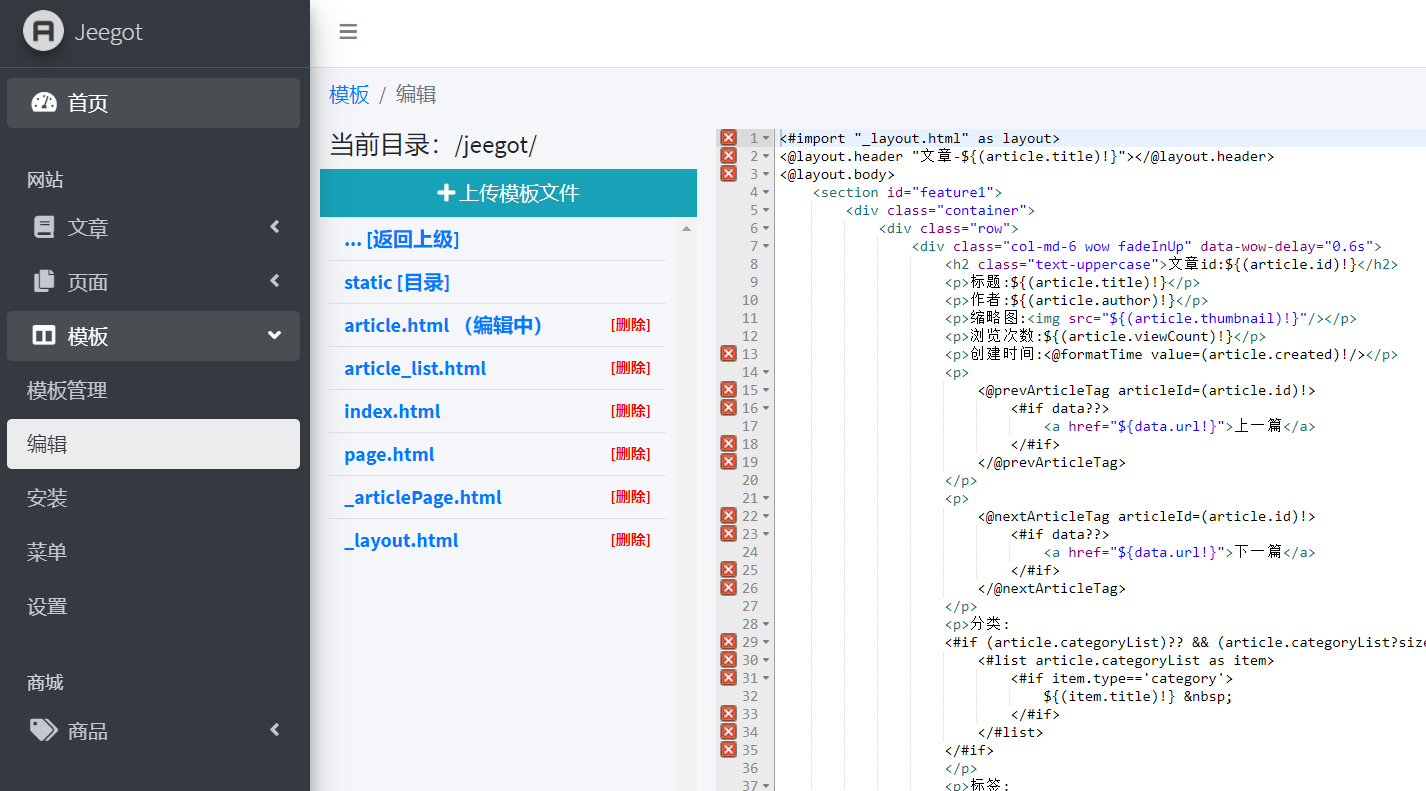Select the 安装 sidebar menu item
This screenshot has width=1426, height=791.
(47, 498)
